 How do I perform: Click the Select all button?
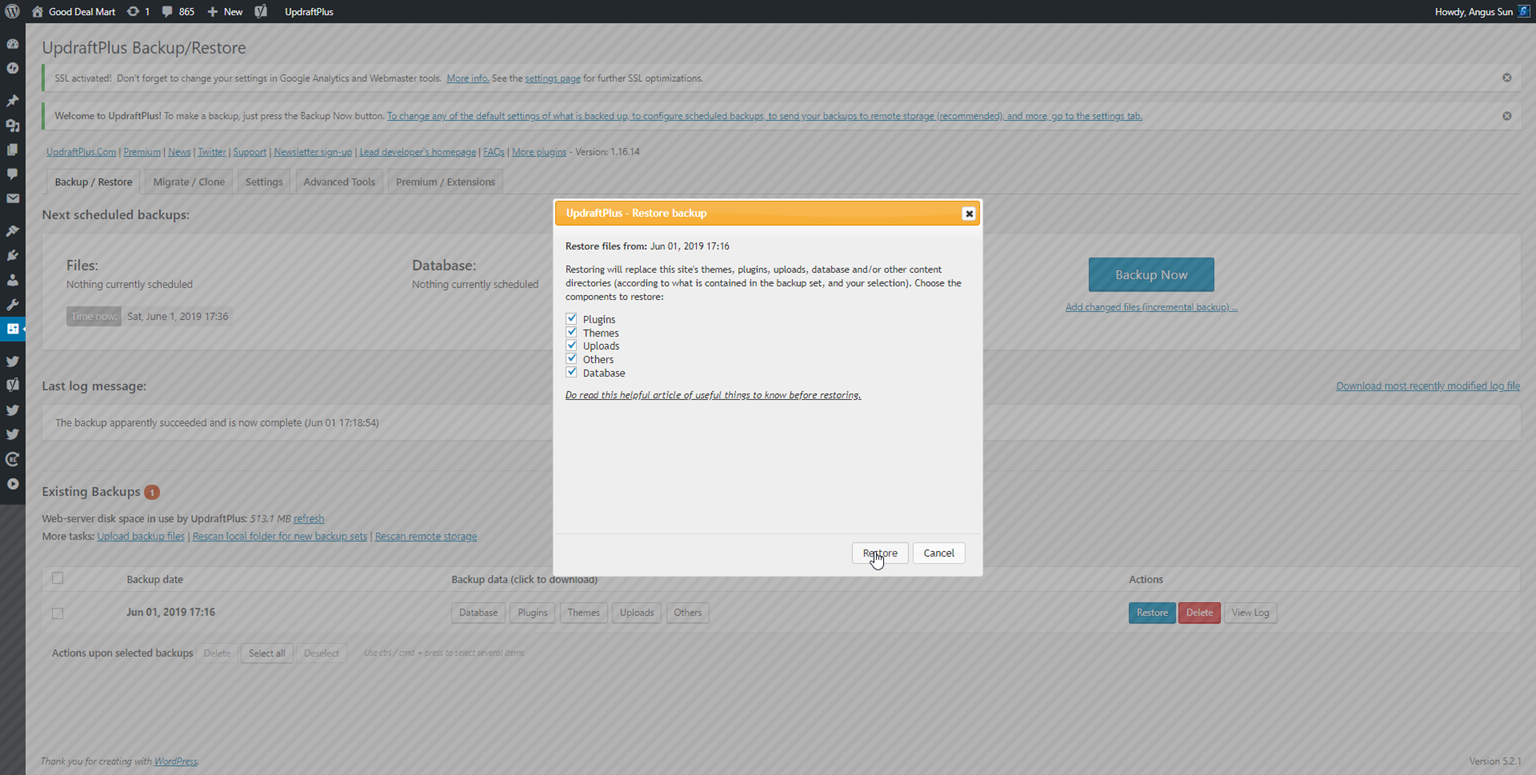click(x=267, y=653)
